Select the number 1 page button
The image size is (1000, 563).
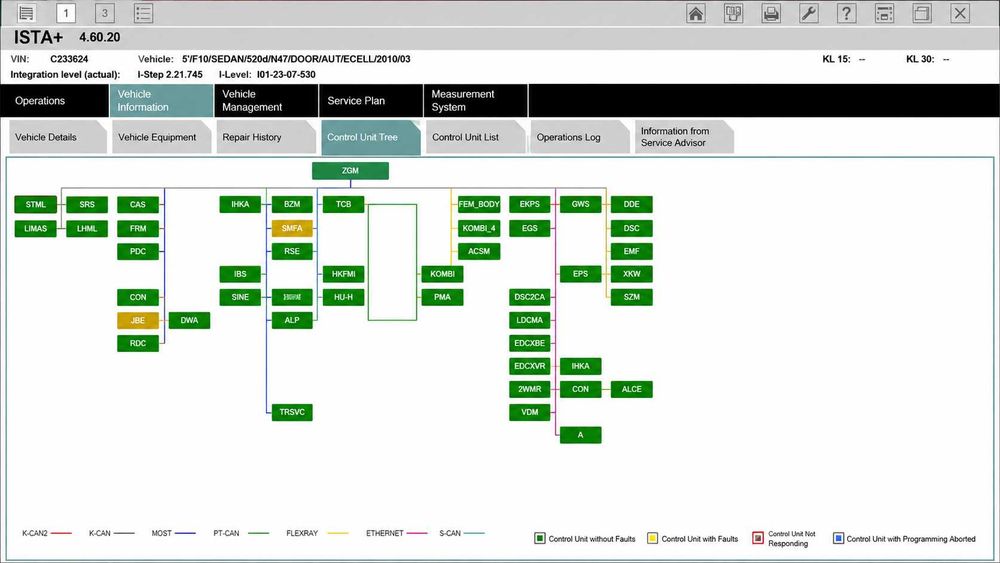[x=66, y=13]
